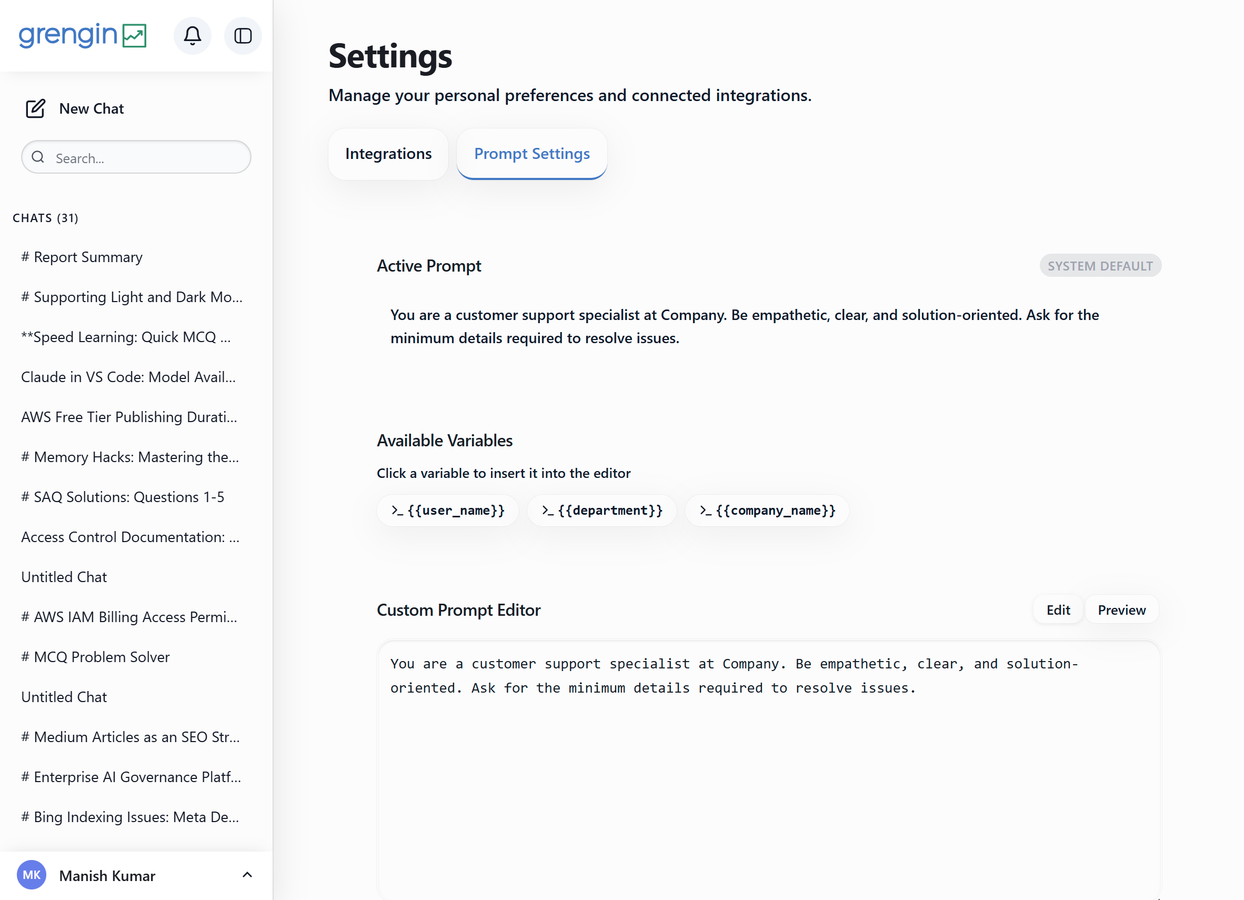Screen dimensions: 1244x900
Task: Click the MK user avatar
Action: click(32, 875)
